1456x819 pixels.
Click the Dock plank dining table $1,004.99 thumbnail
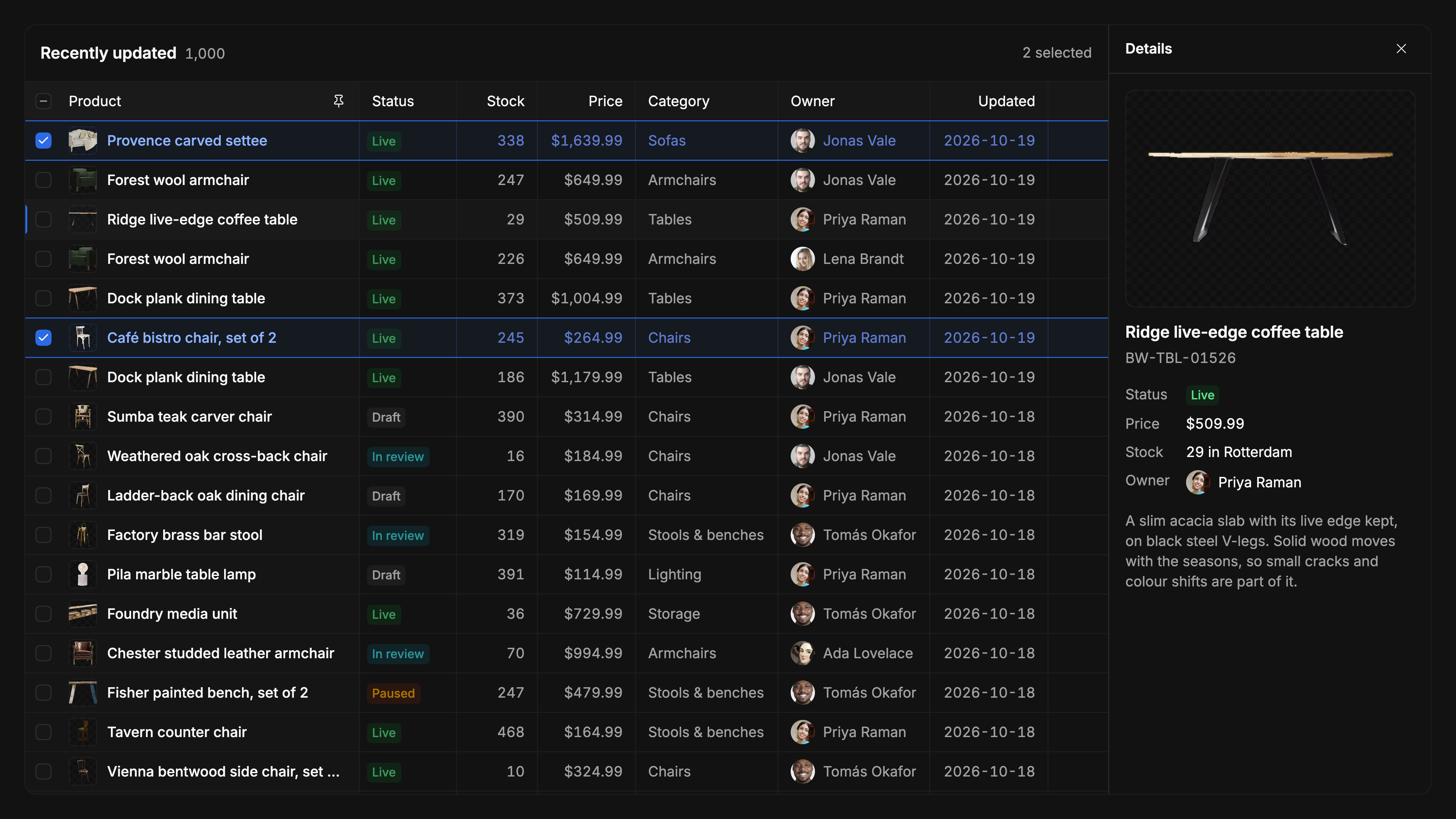click(83, 298)
